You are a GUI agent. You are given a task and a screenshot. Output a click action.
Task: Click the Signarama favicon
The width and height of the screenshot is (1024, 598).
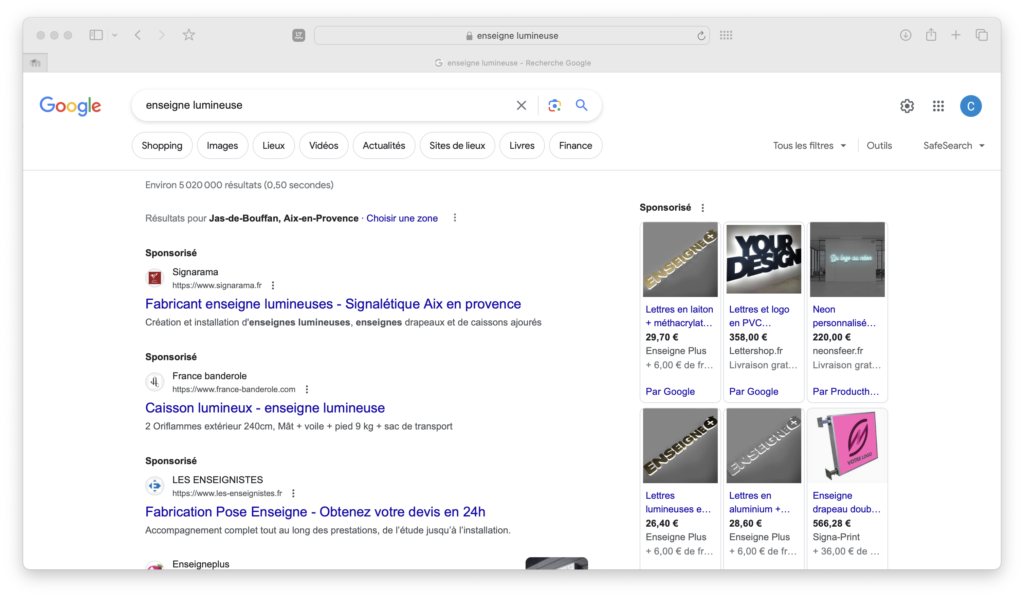tap(155, 278)
